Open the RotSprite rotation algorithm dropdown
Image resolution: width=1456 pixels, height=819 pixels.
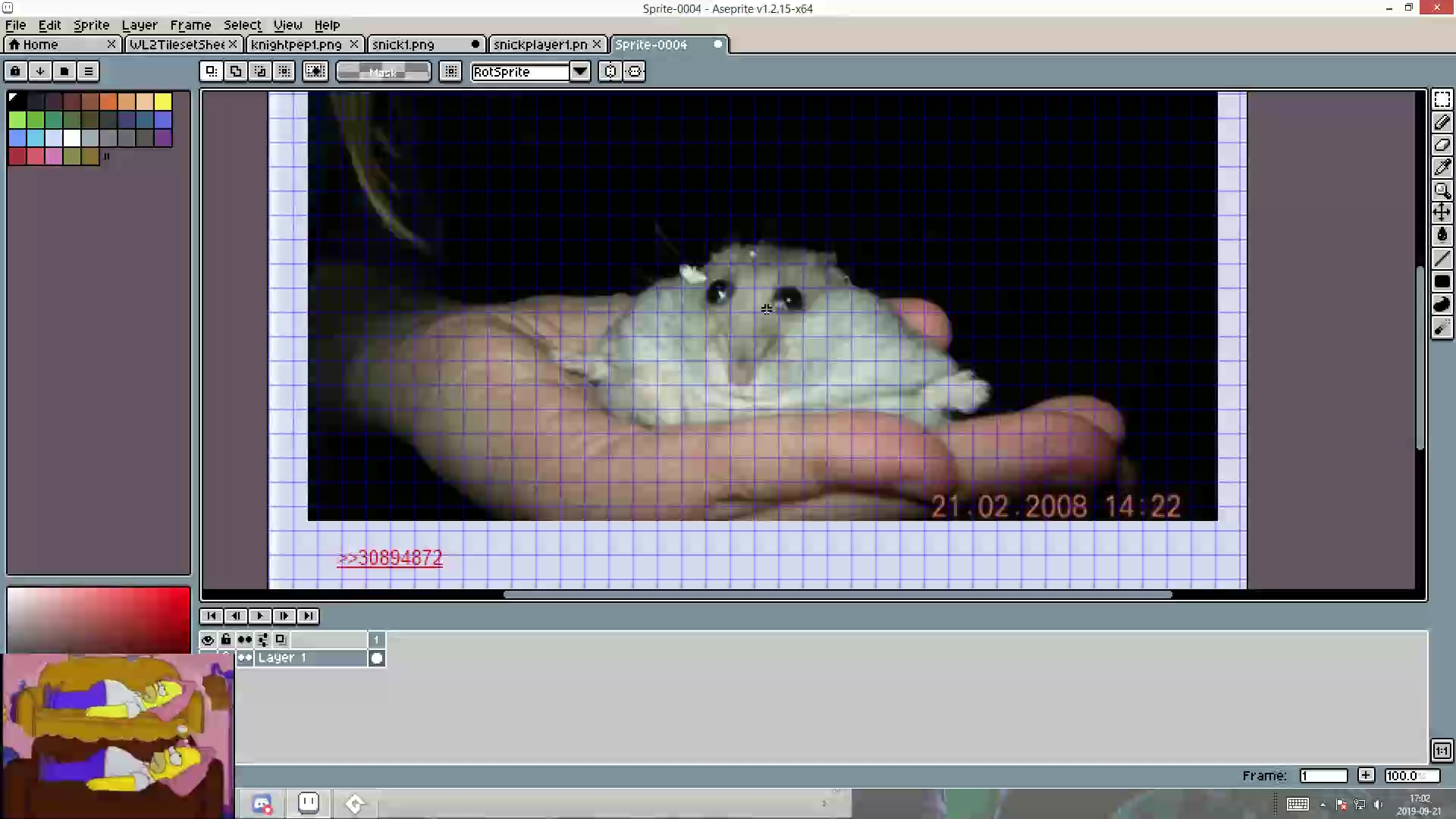pyautogui.click(x=580, y=71)
